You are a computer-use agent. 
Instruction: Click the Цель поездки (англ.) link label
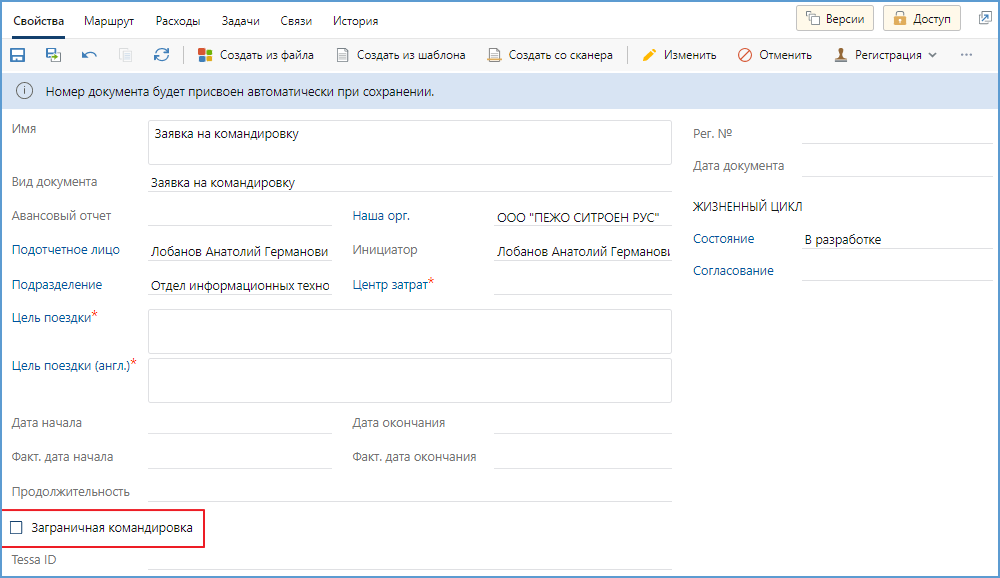[71, 366]
